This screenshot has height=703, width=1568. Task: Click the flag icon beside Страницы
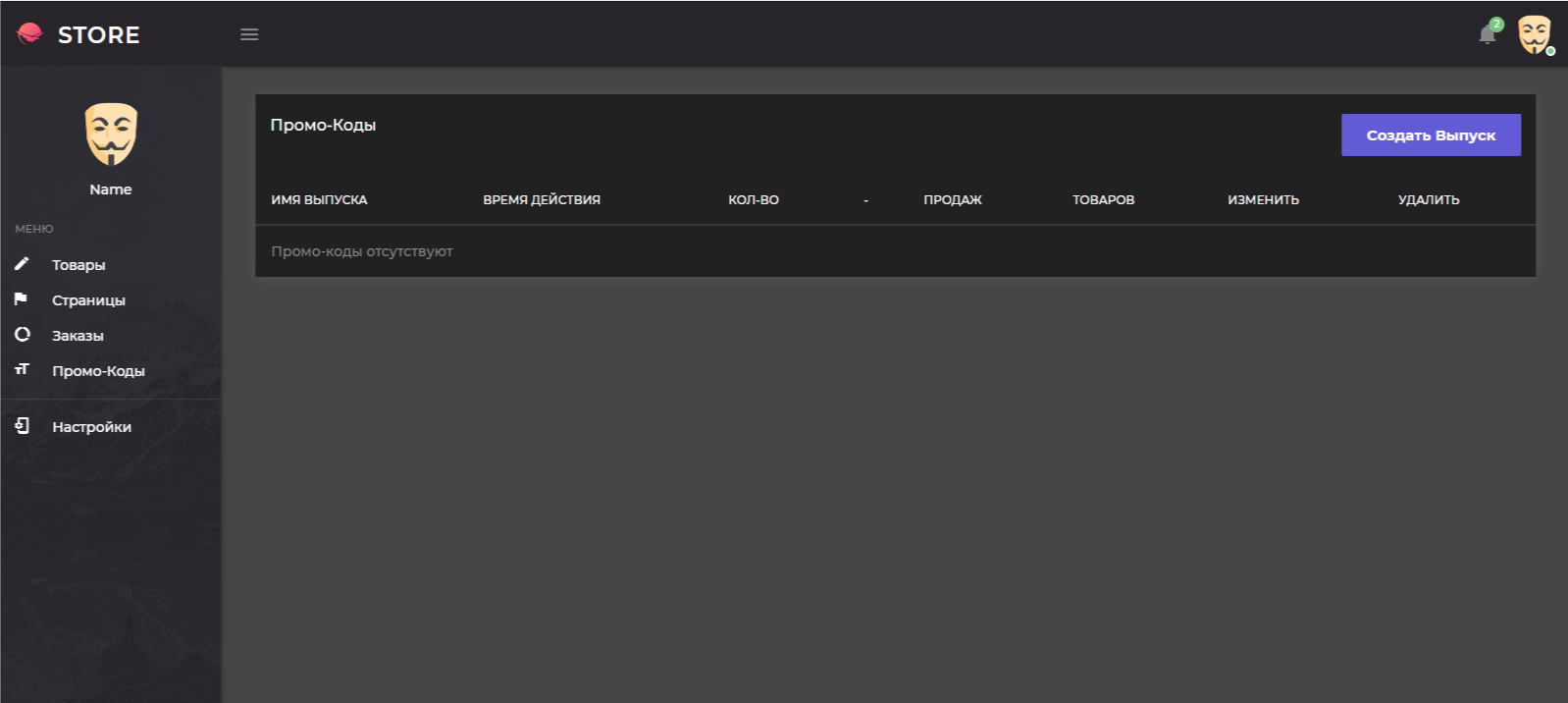pyautogui.click(x=22, y=299)
